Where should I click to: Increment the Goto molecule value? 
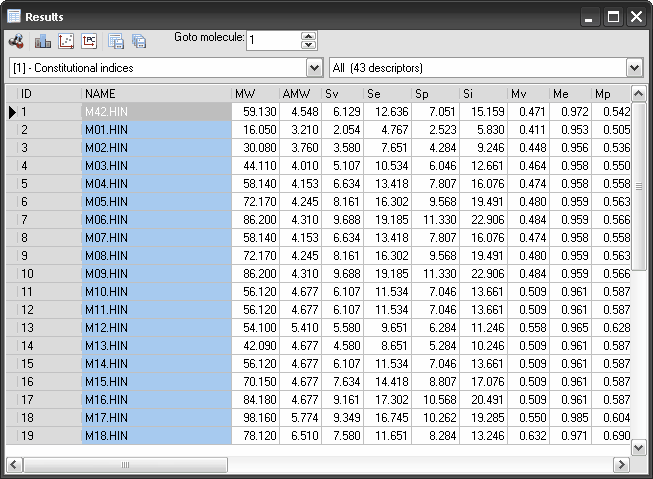308,35
